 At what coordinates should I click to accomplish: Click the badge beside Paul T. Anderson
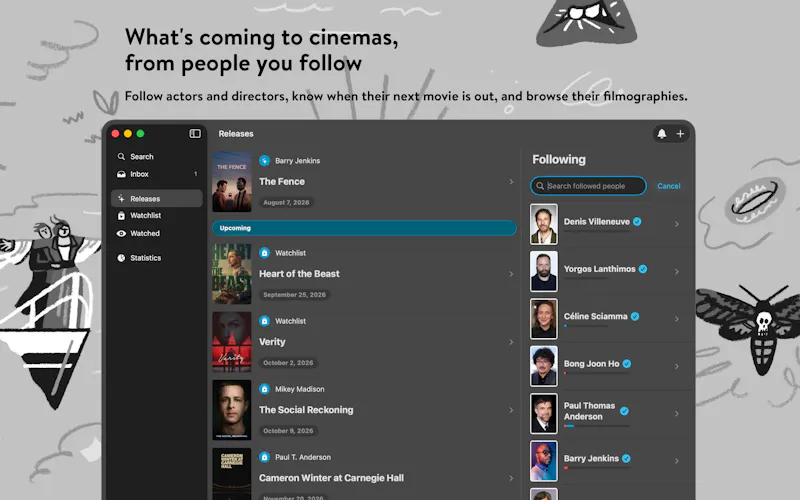point(264,457)
